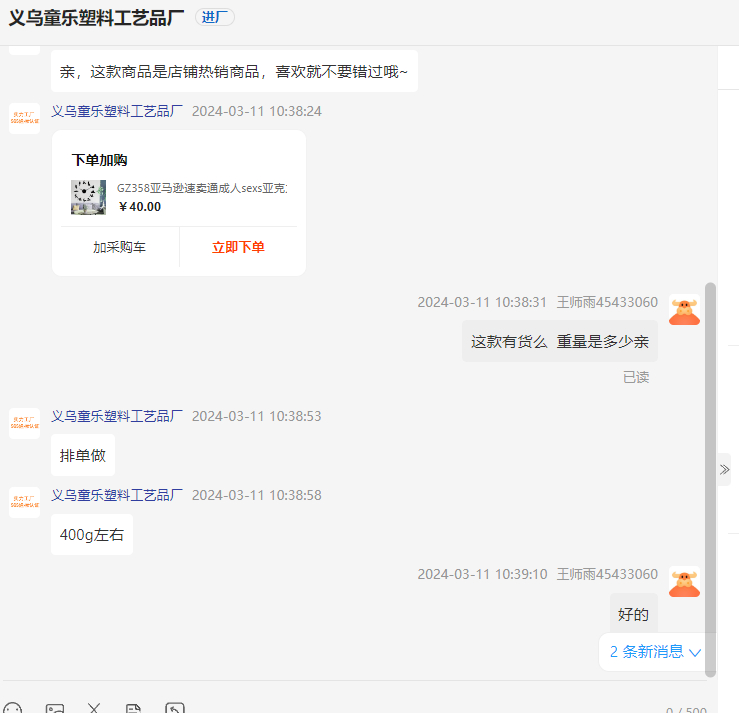
Task: Click 立即下单 to order now
Action: pos(238,247)
